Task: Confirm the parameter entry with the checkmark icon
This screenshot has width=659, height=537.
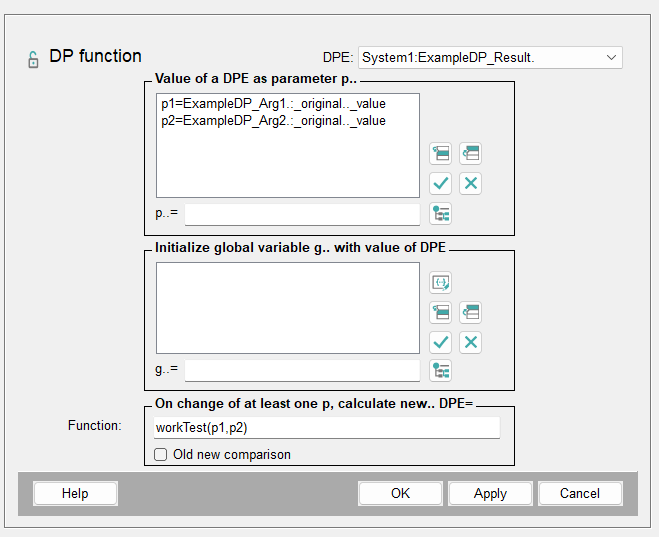Action: pyautogui.click(x=440, y=183)
